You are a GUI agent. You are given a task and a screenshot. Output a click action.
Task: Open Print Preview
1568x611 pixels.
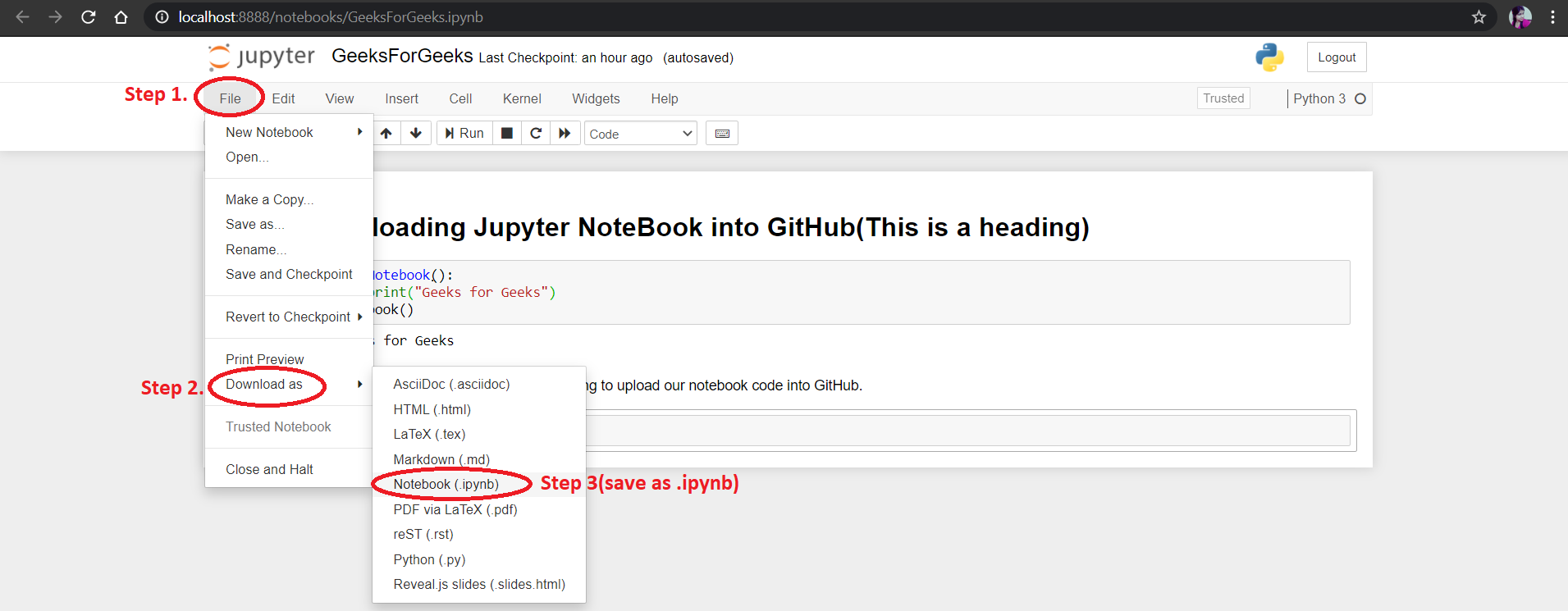289,359
